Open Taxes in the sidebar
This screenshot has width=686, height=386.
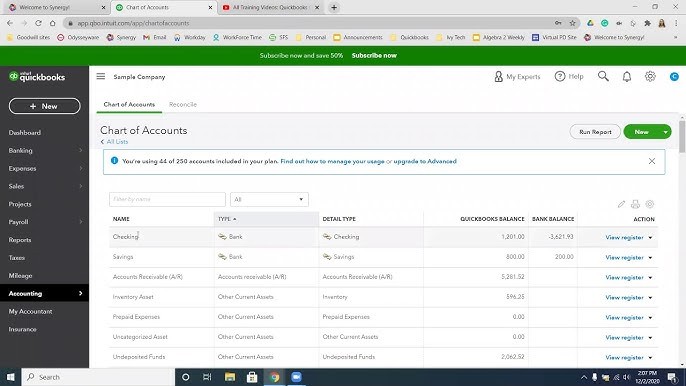pyautogui.click(x=17, y=258)
